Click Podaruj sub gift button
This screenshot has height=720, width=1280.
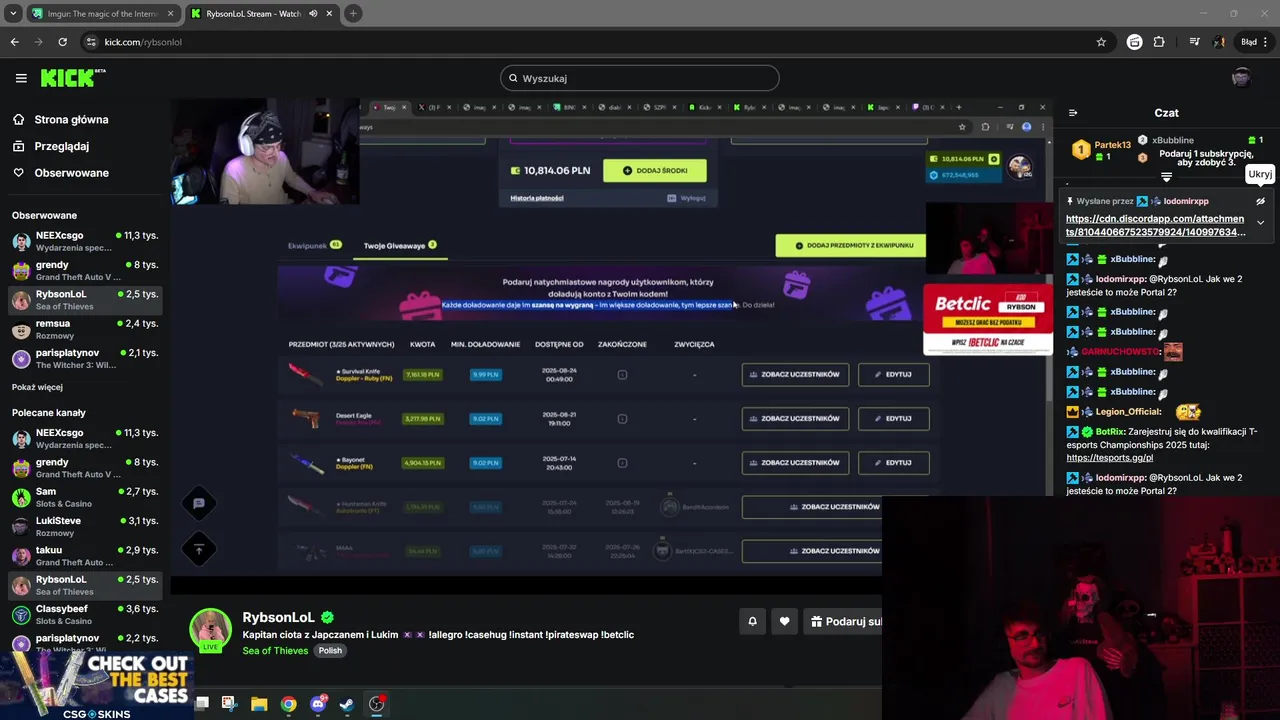[844, 621]
